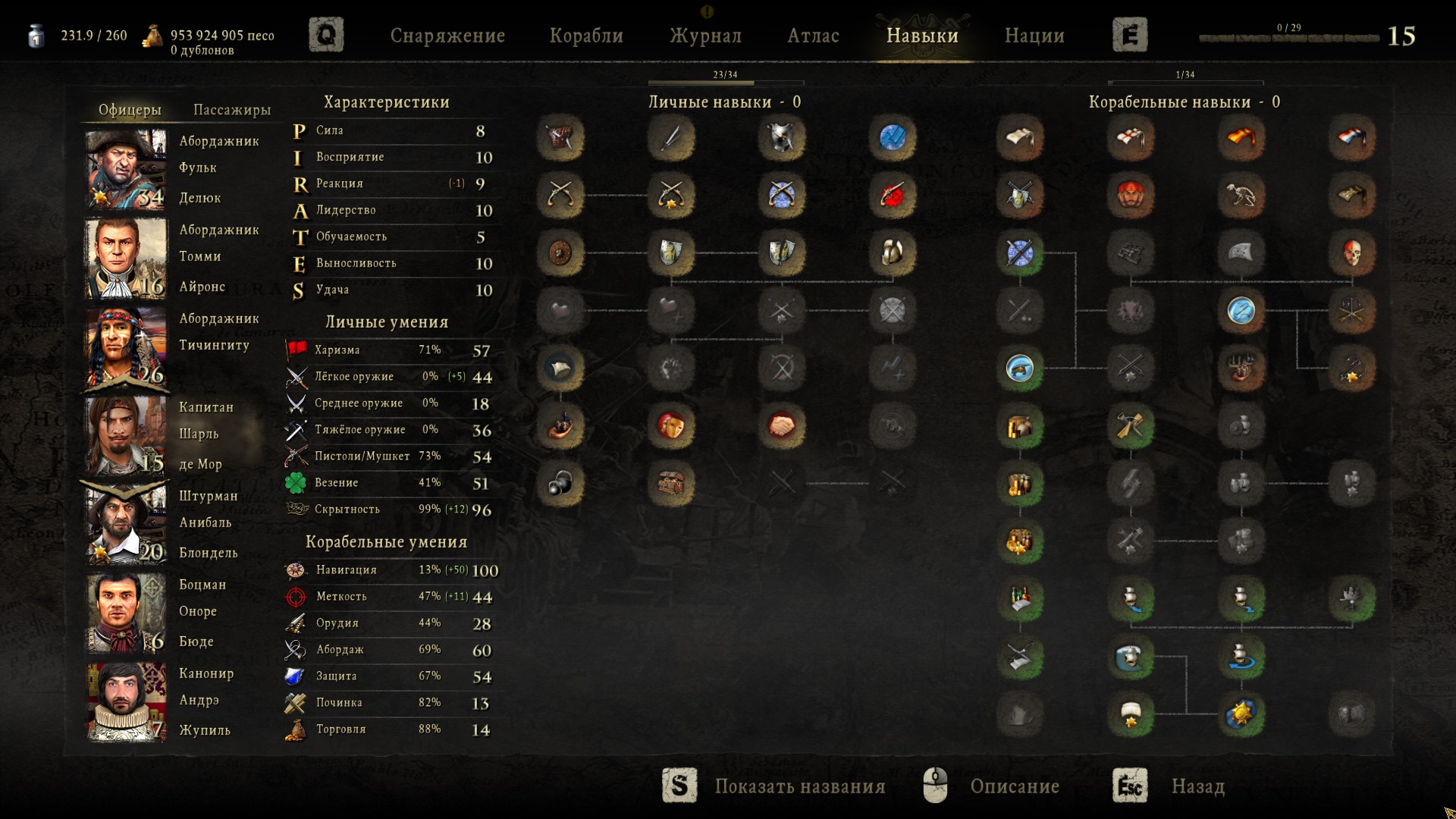
Task: Select officer Томми Айронс portrait
Action: click(x=125, y=258)
